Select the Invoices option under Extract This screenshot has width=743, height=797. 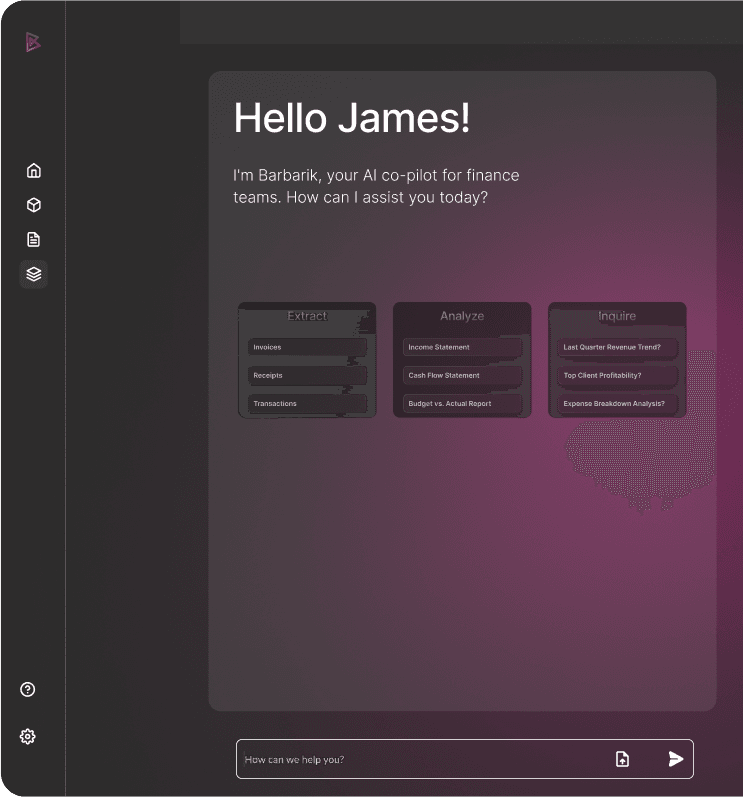307,347
